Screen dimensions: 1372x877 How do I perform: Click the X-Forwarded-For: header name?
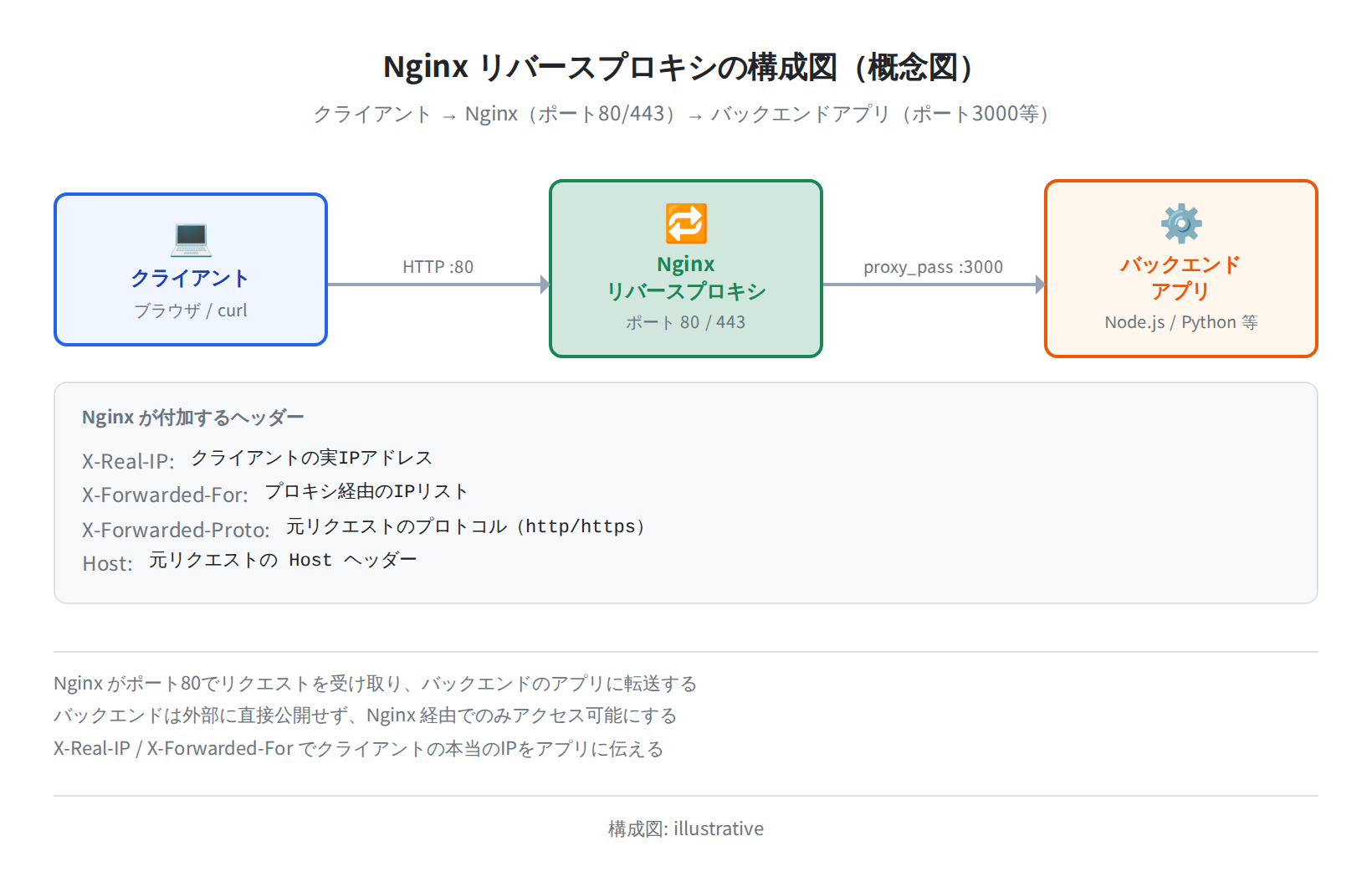click(166, 495)
